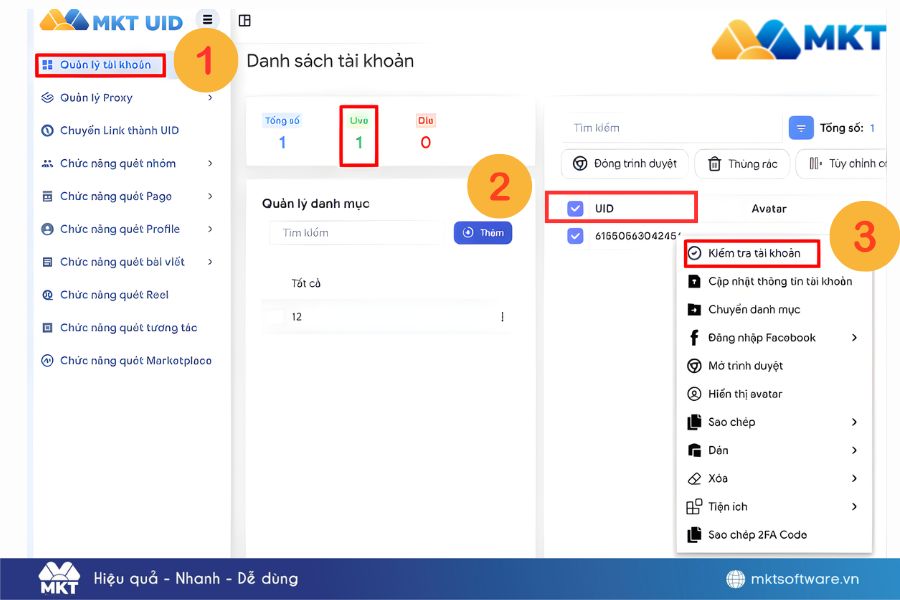Open Chuyển Link thành UID from the sidebar
The height and width of the screenshot is (600, 900).
click(118, 131)
